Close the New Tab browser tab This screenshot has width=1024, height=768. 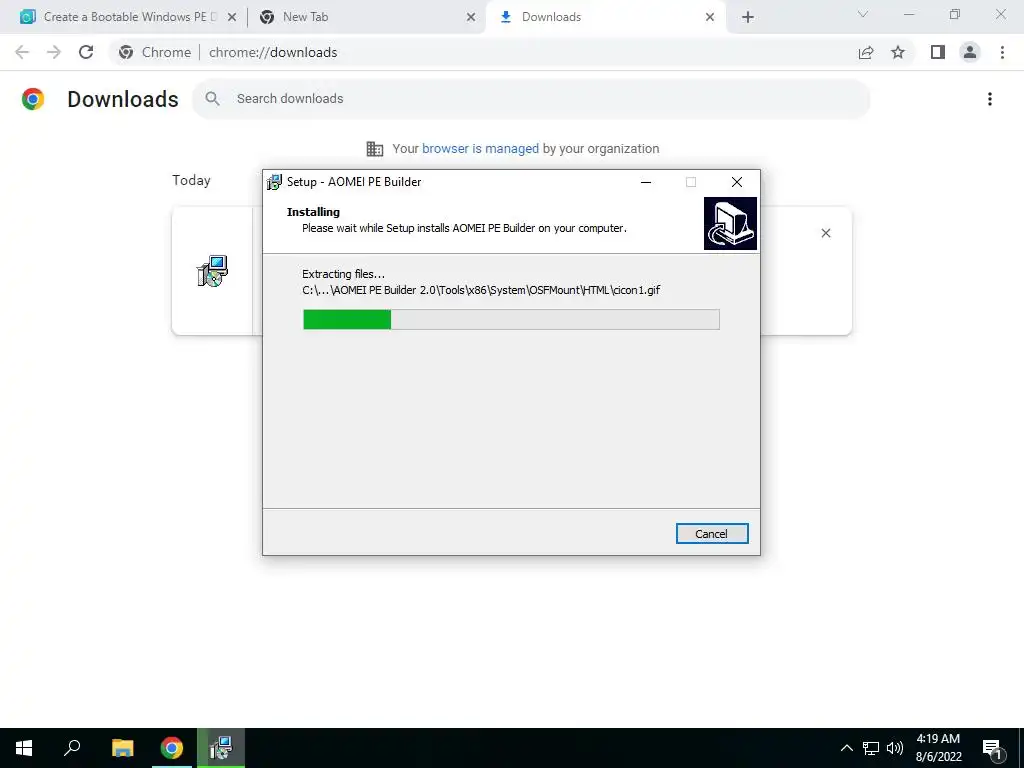pos(471,18)
